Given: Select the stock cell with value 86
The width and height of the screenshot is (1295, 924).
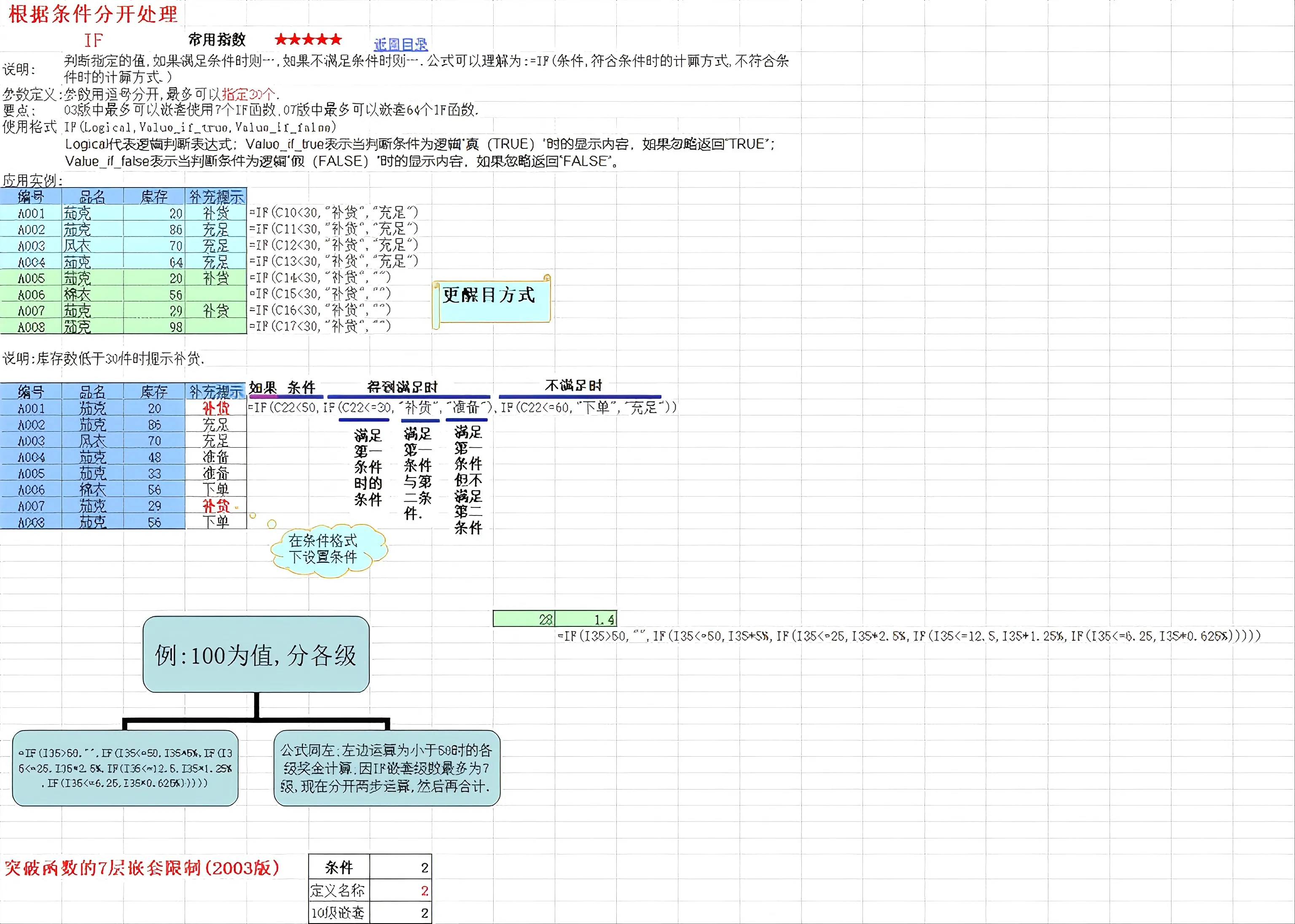Looking at the screenshot, I should click(154, 229).
